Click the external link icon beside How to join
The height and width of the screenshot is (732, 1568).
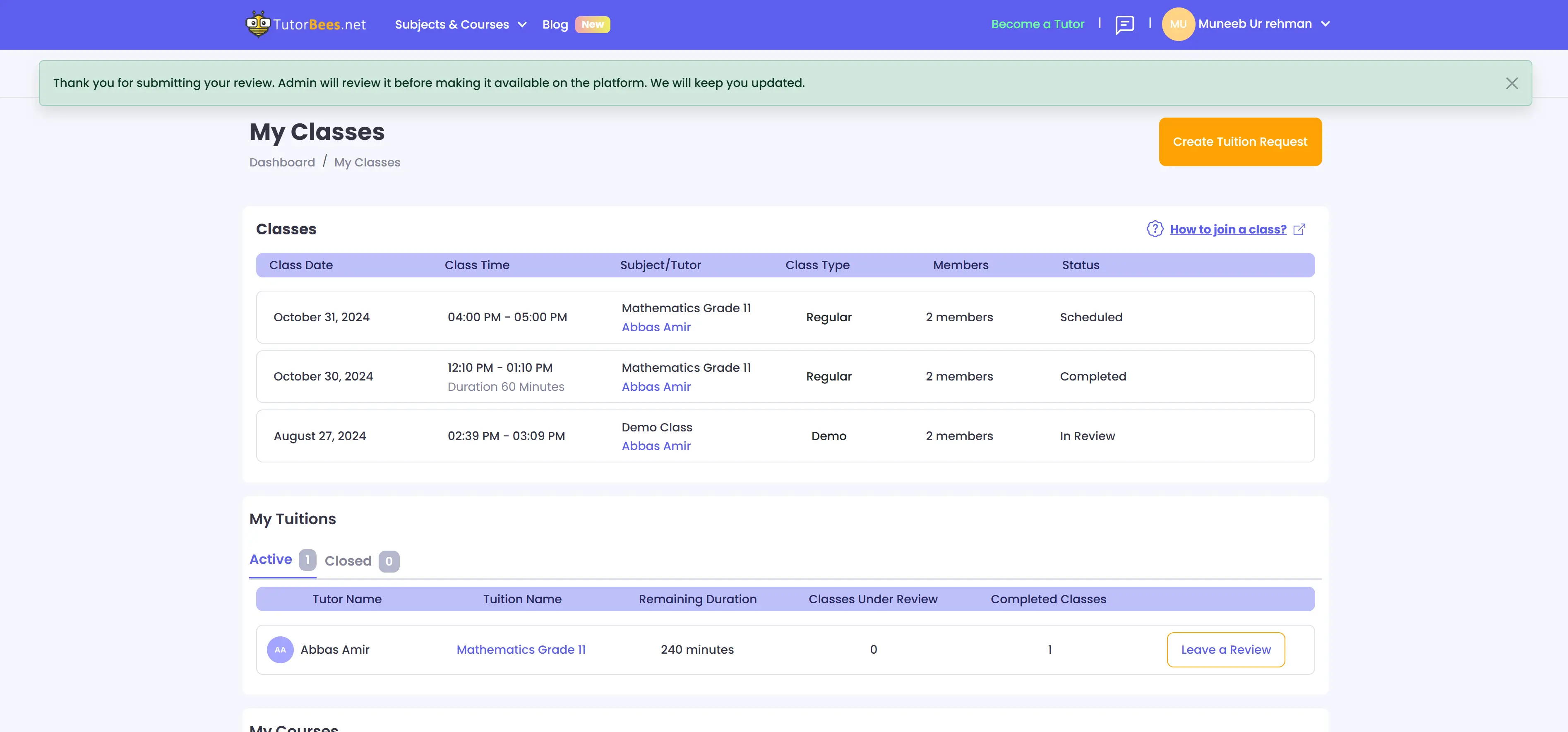tap(1299, 230)
